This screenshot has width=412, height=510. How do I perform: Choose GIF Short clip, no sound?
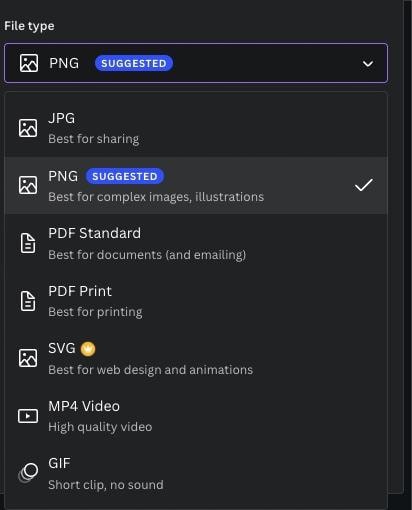pos(196,473)
